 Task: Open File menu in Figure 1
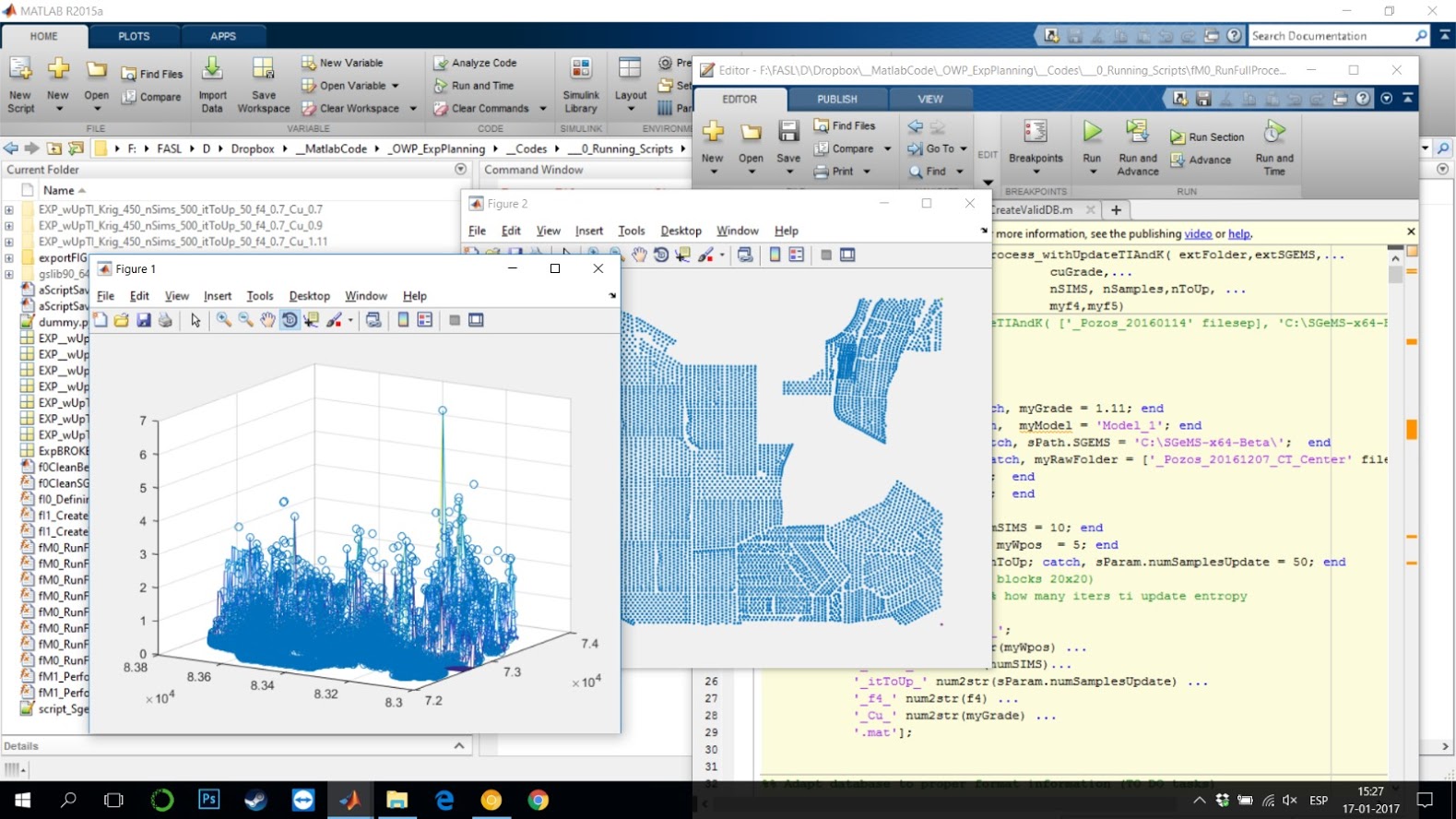coord(106,296)
